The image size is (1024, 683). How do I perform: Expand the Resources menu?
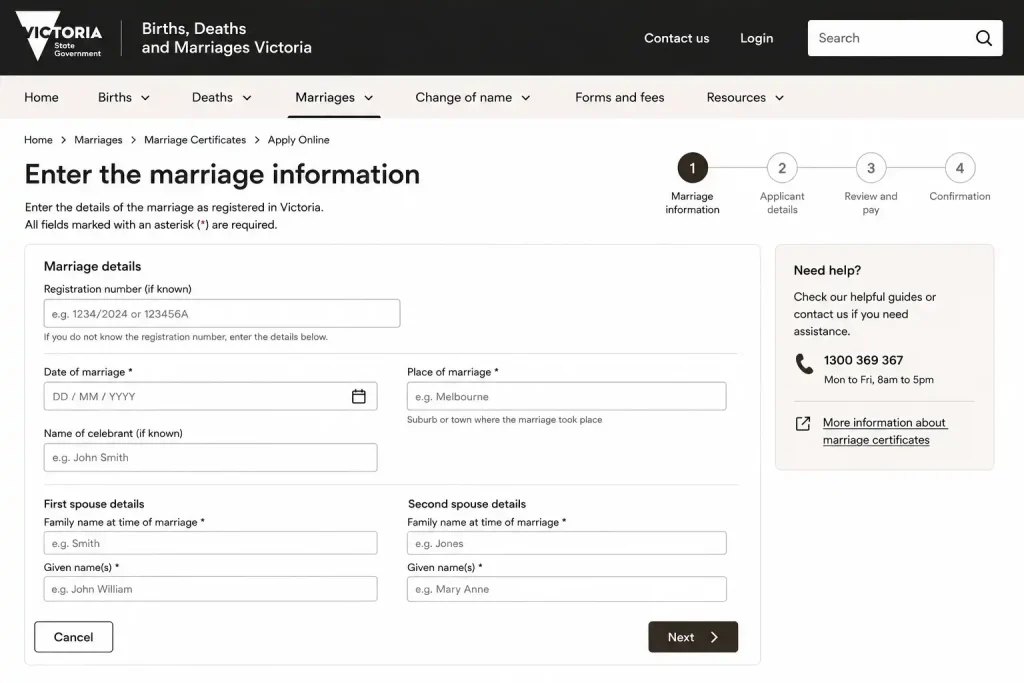745,97
